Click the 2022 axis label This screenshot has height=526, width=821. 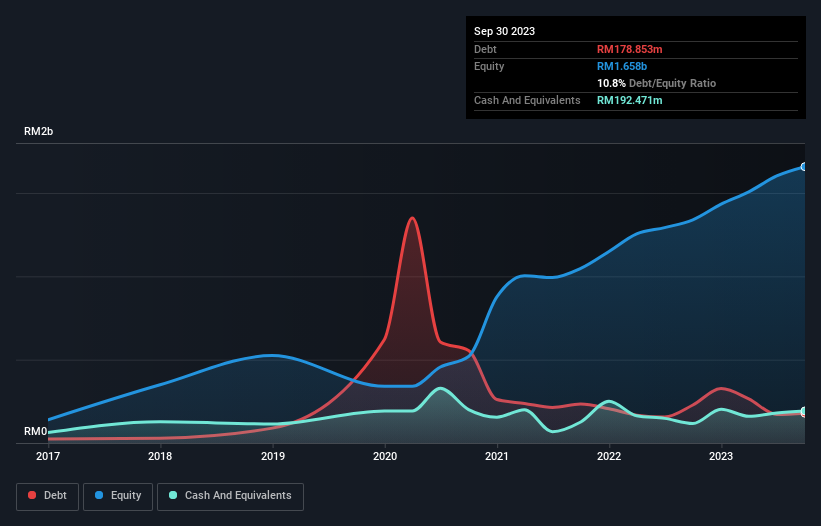pyautogui.click(x=609, y=456)
